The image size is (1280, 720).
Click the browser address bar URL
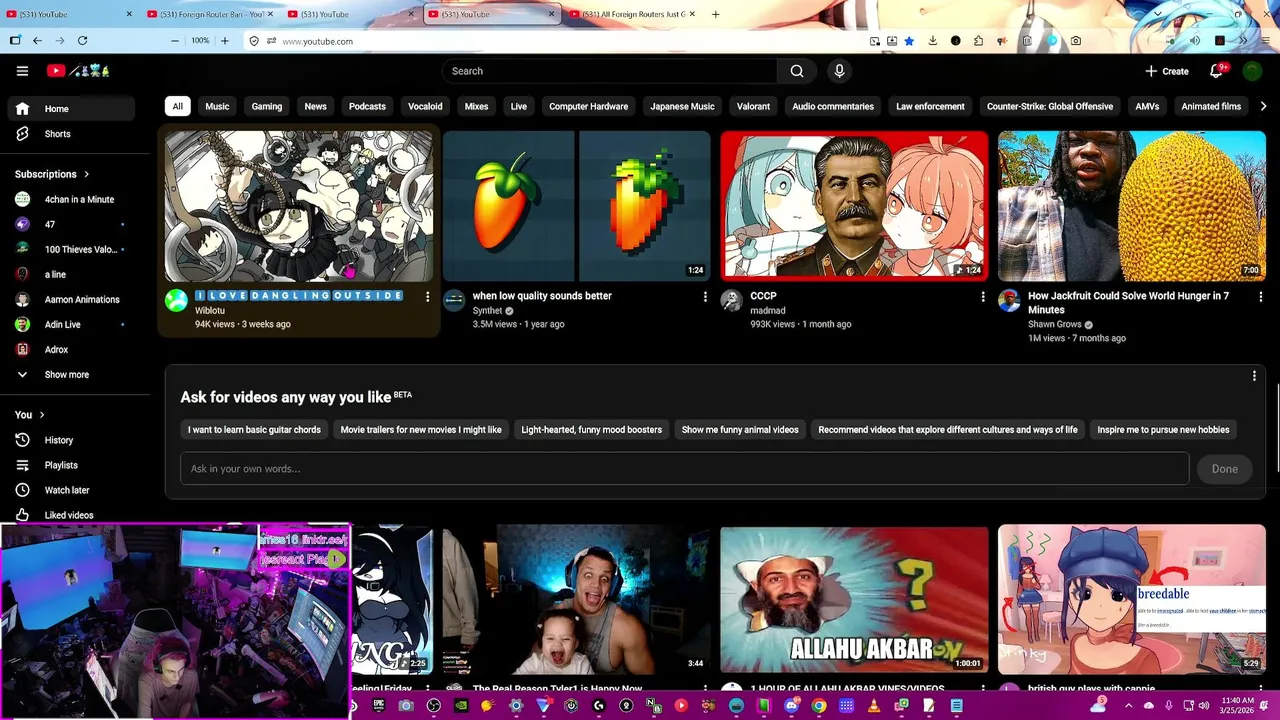(317, 41)
